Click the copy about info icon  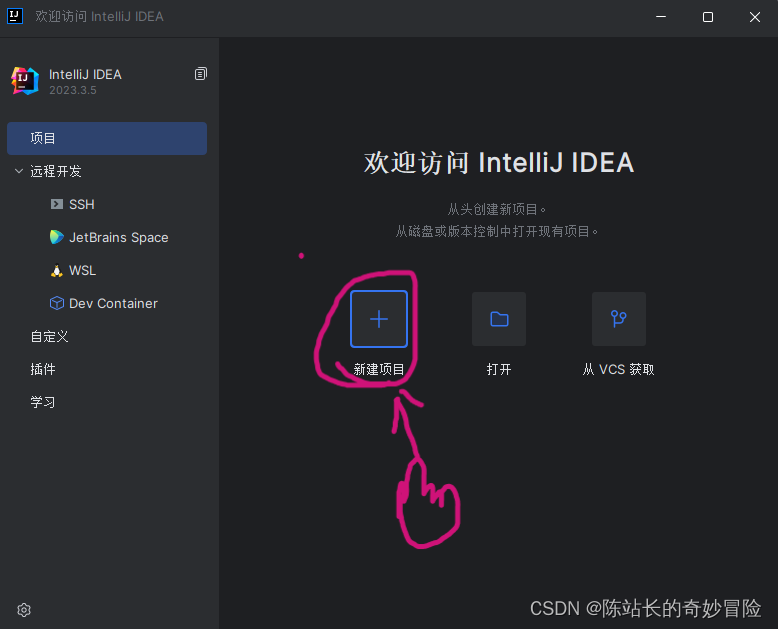click(x=200, y=74)
